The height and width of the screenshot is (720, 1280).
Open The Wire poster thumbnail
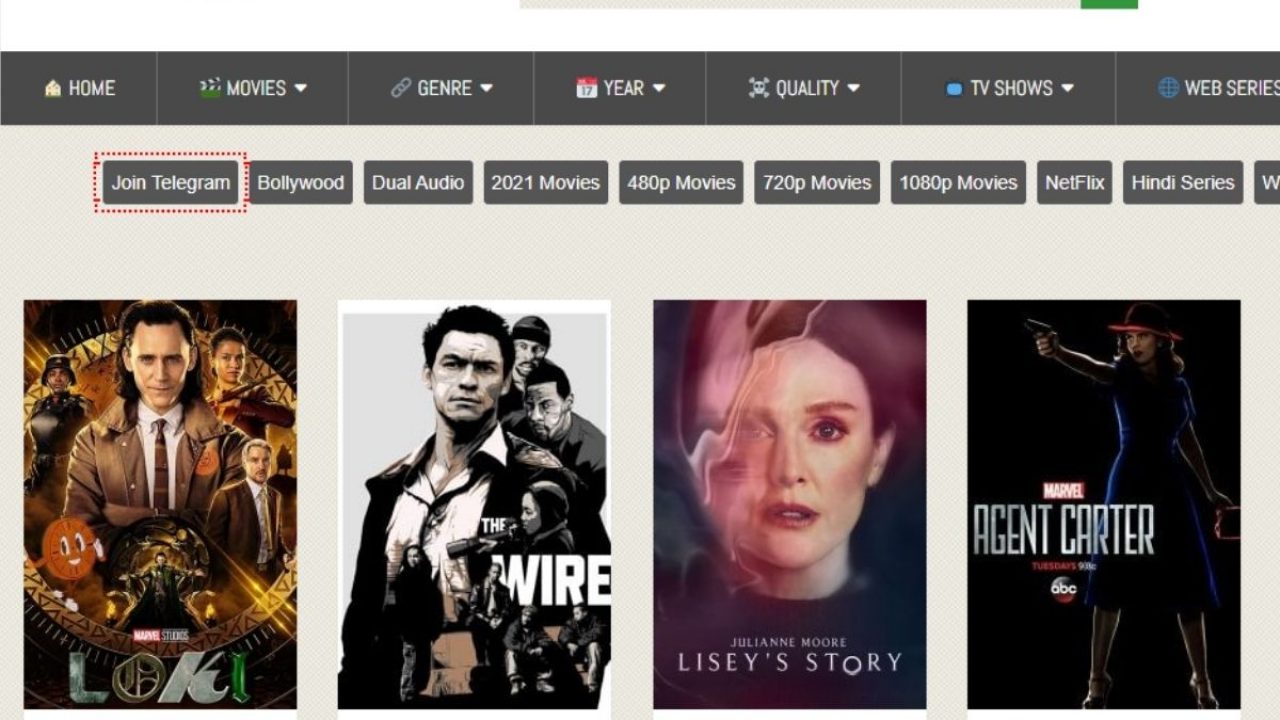click(474, 505)
